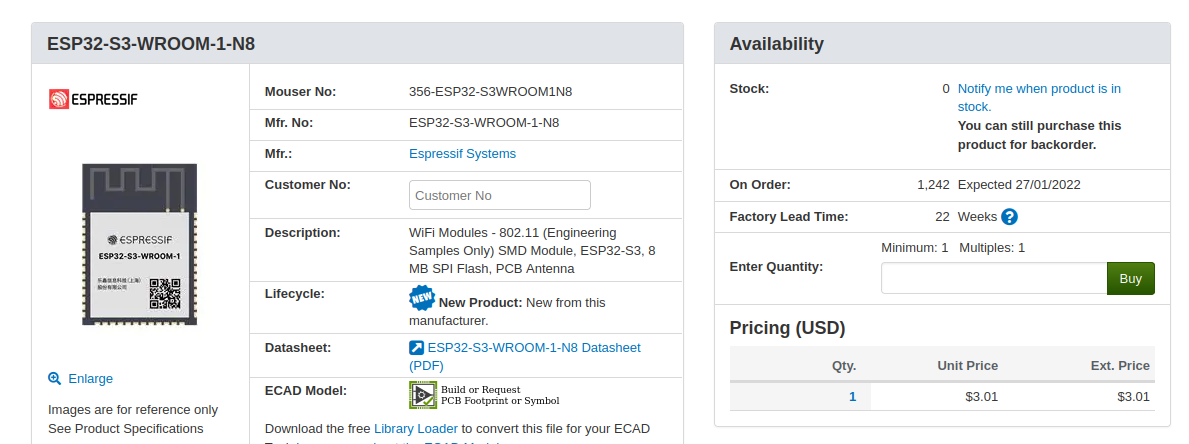Click the Espressif manufacturer logo

(x=93, y=98)
